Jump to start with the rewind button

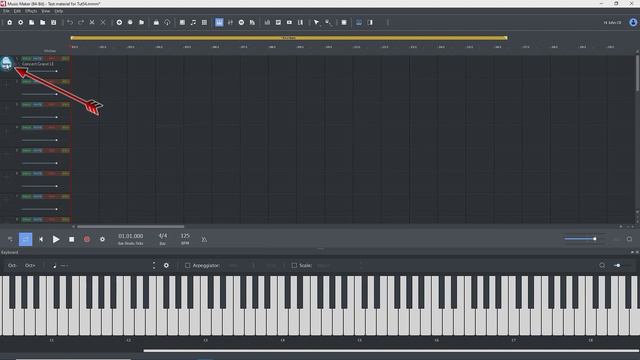(x=41, y=239)
